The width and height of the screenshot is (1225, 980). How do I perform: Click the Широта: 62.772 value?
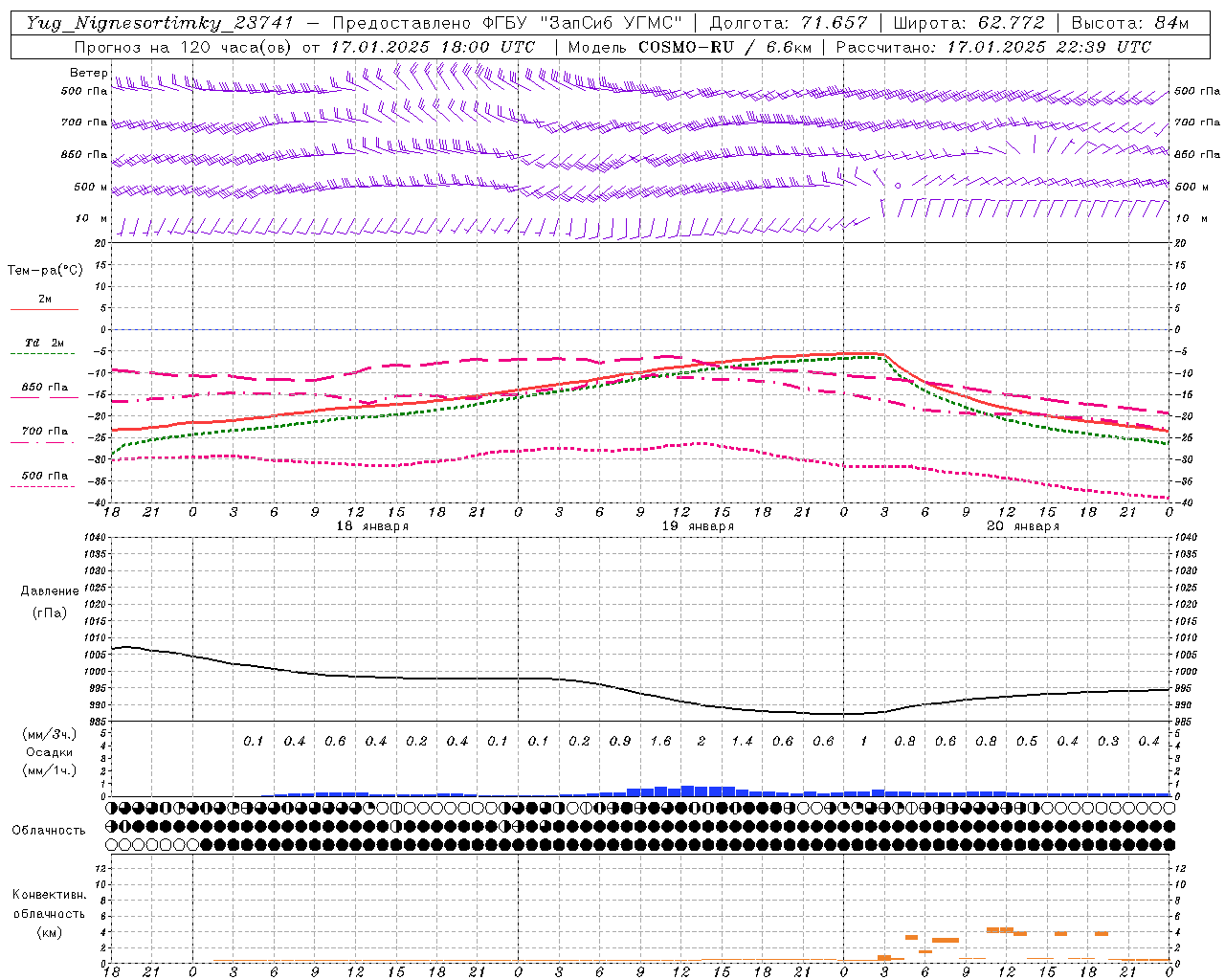(969, 23)
